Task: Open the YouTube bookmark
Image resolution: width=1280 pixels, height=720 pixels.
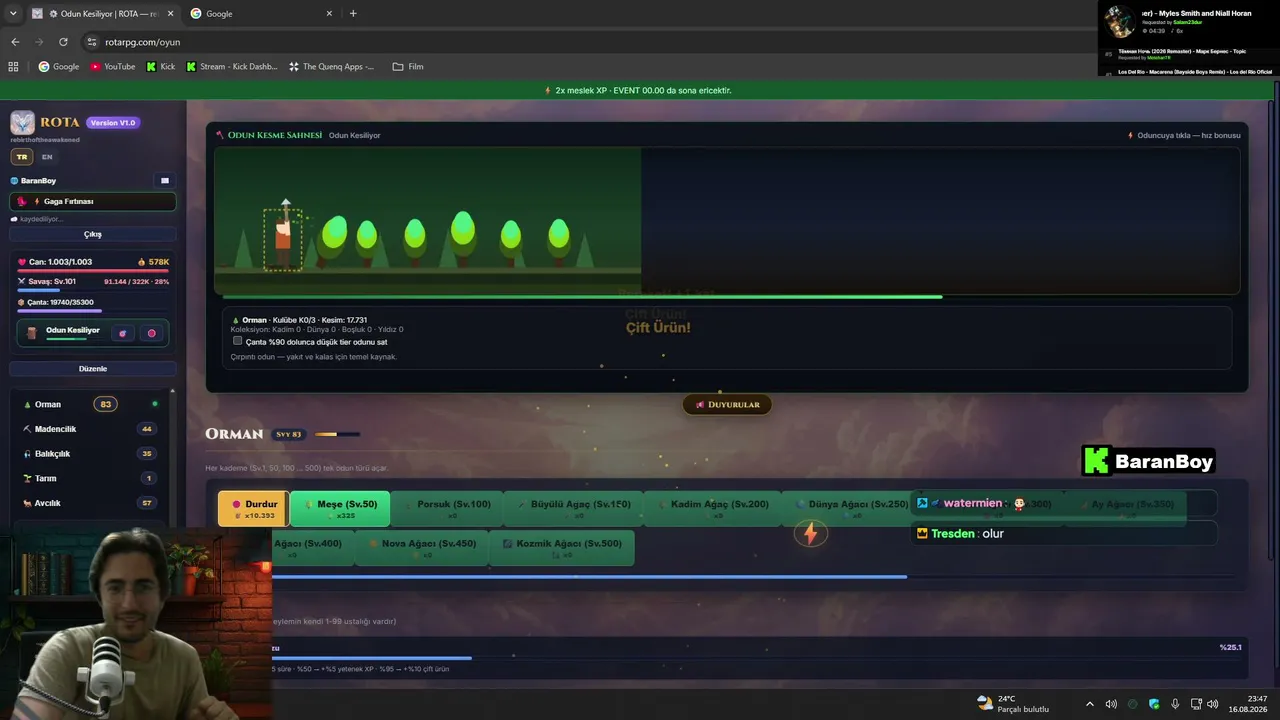Action: pyautogui.click(x=112, y=66)
